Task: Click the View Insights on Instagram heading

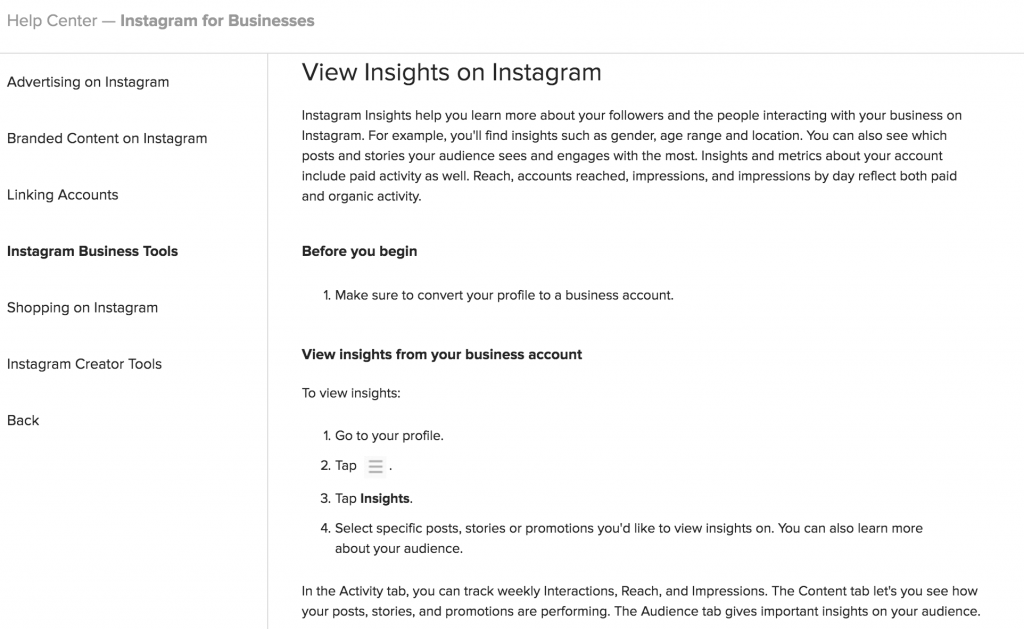Action: click(x=451, y=73)
